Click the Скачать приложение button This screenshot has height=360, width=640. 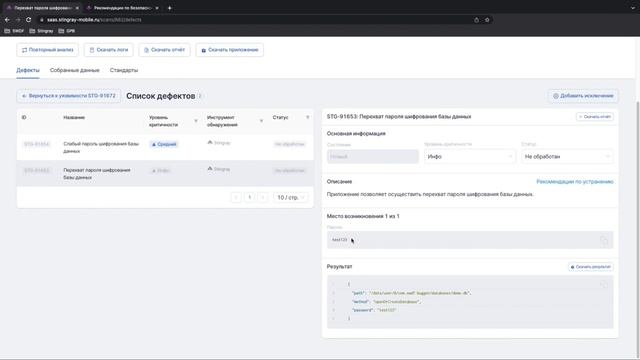pos(229,50)
